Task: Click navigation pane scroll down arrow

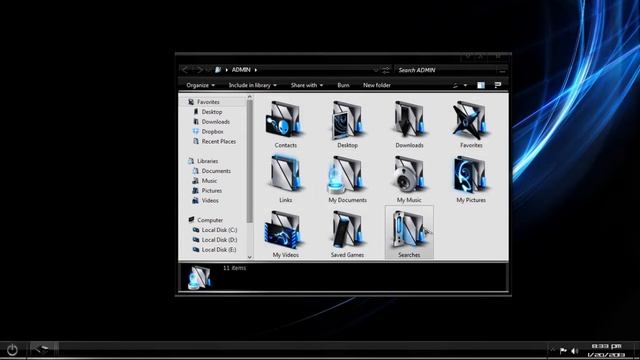Action: coord(250,257)
